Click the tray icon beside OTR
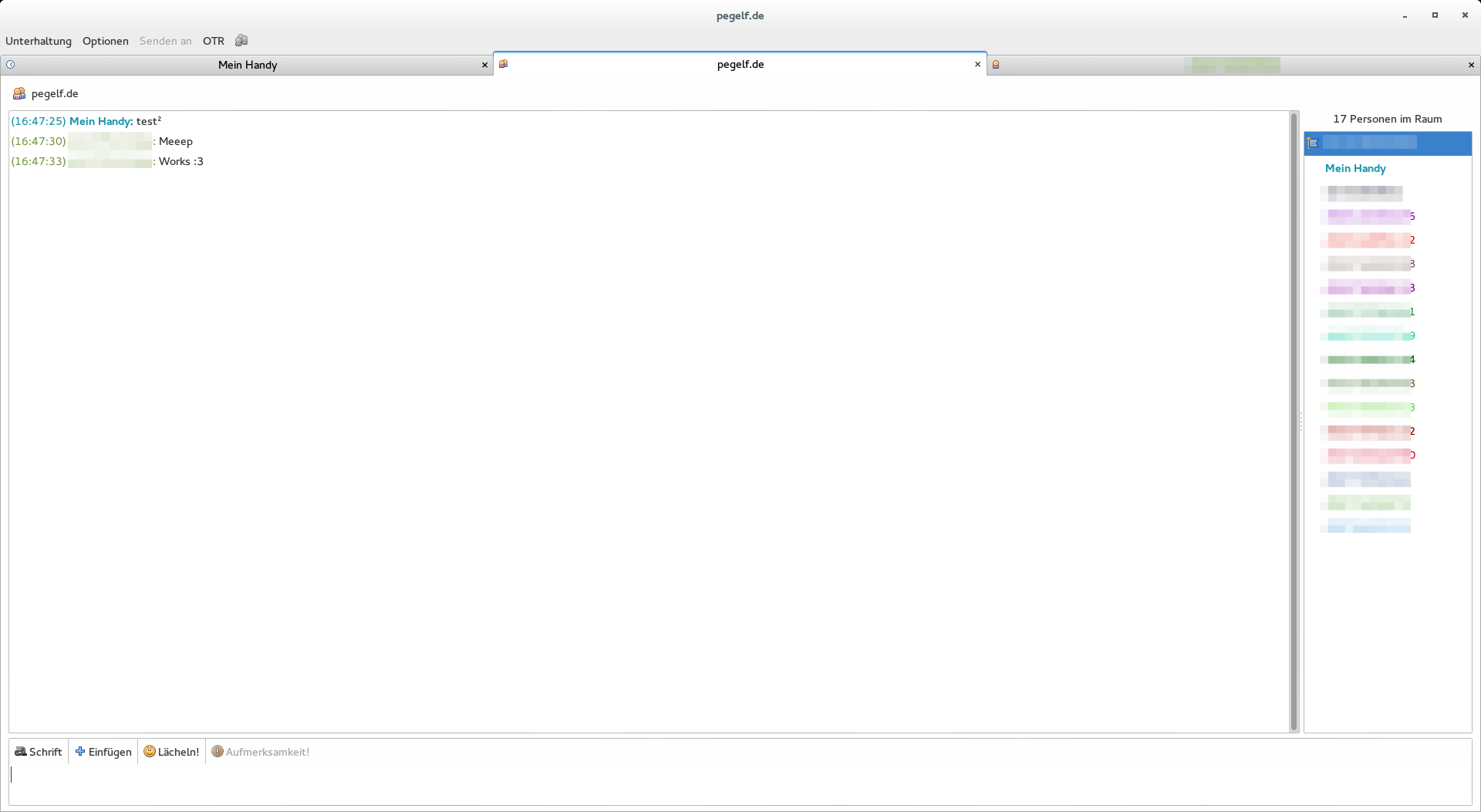This screenshot has height=812, width=1481. coord(241,40)
